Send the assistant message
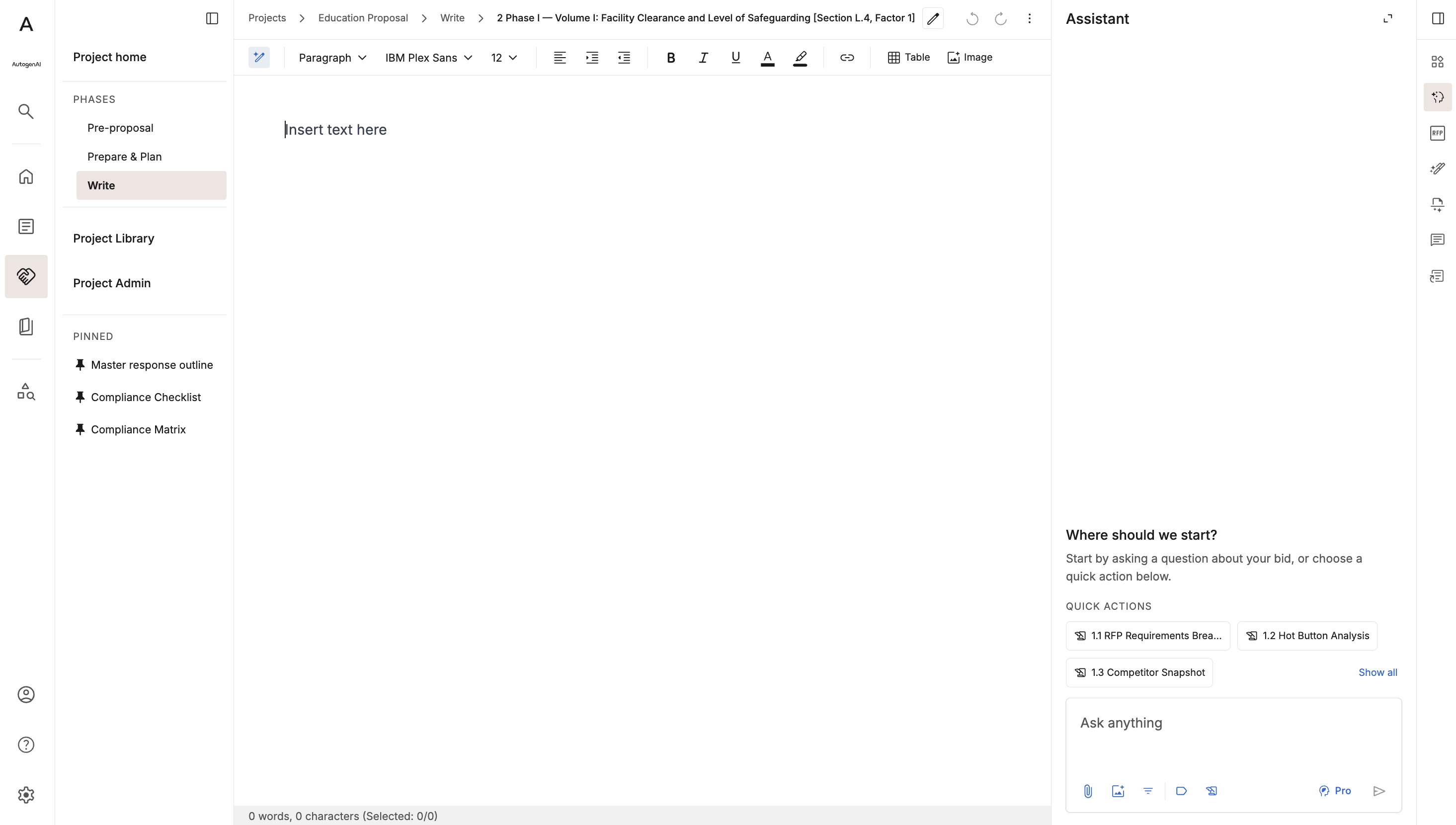 pos(1379,791)
